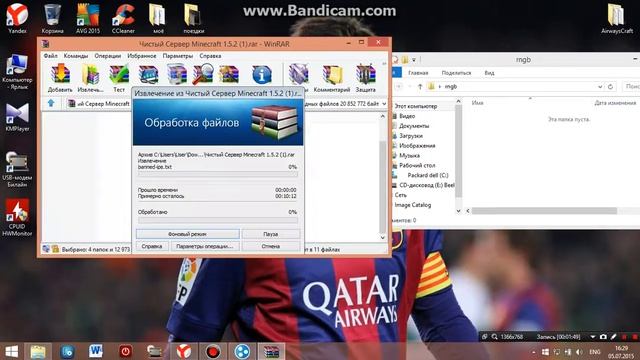Open the Yandex desktop shortcut
The image size is (640, 360).
point(17,18)
